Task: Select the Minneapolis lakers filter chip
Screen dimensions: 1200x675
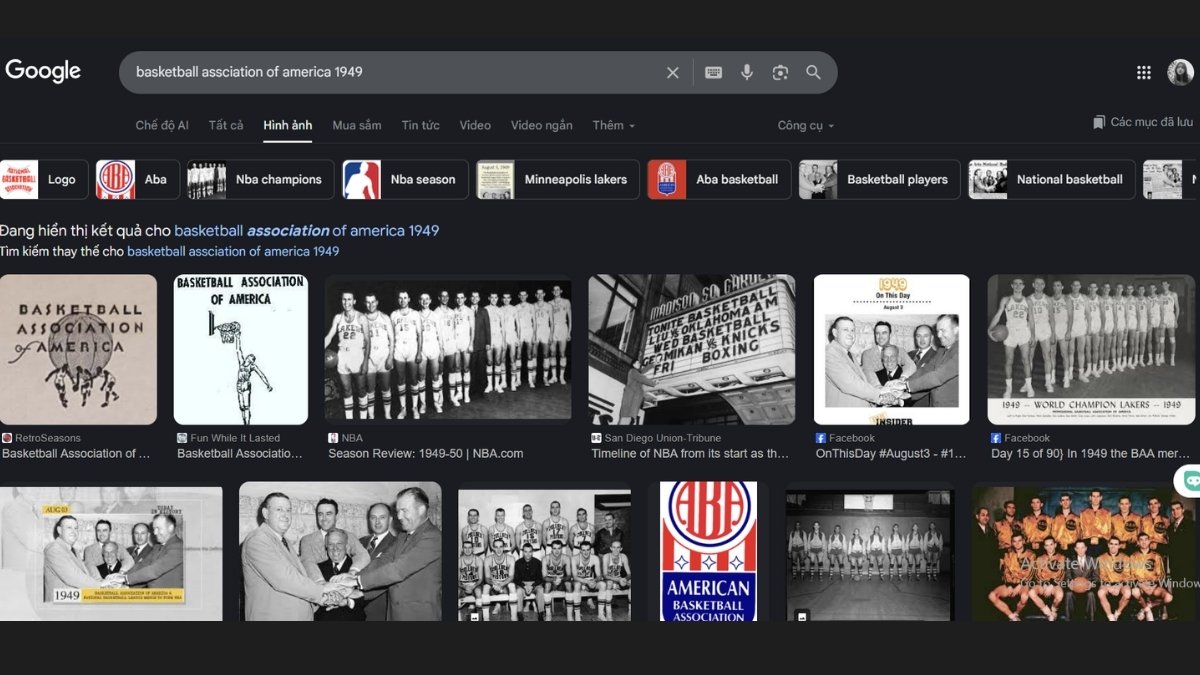Action: point(558,180)
